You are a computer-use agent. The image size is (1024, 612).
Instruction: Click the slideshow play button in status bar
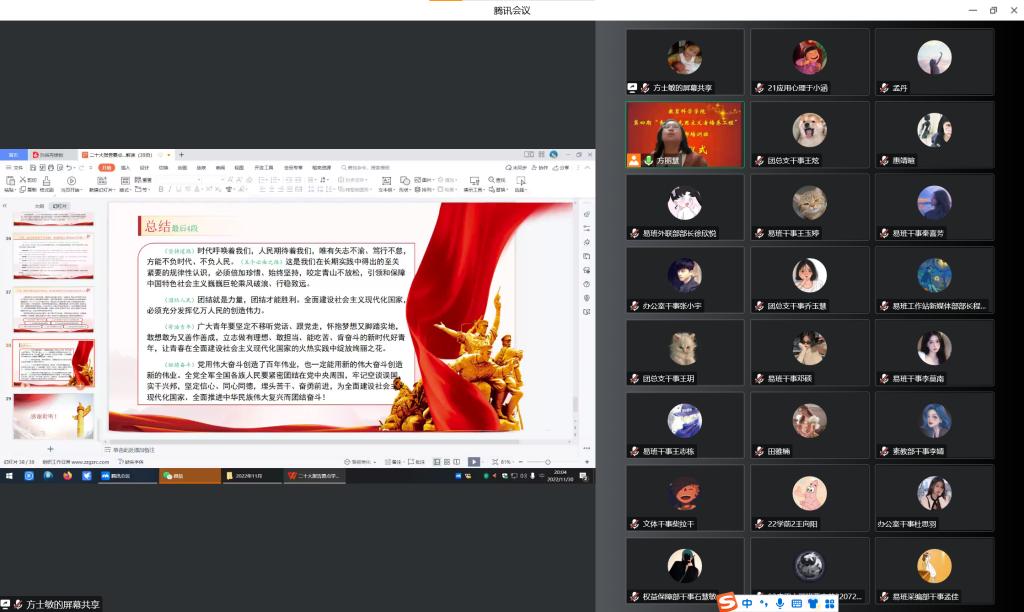tap(474, 462)
